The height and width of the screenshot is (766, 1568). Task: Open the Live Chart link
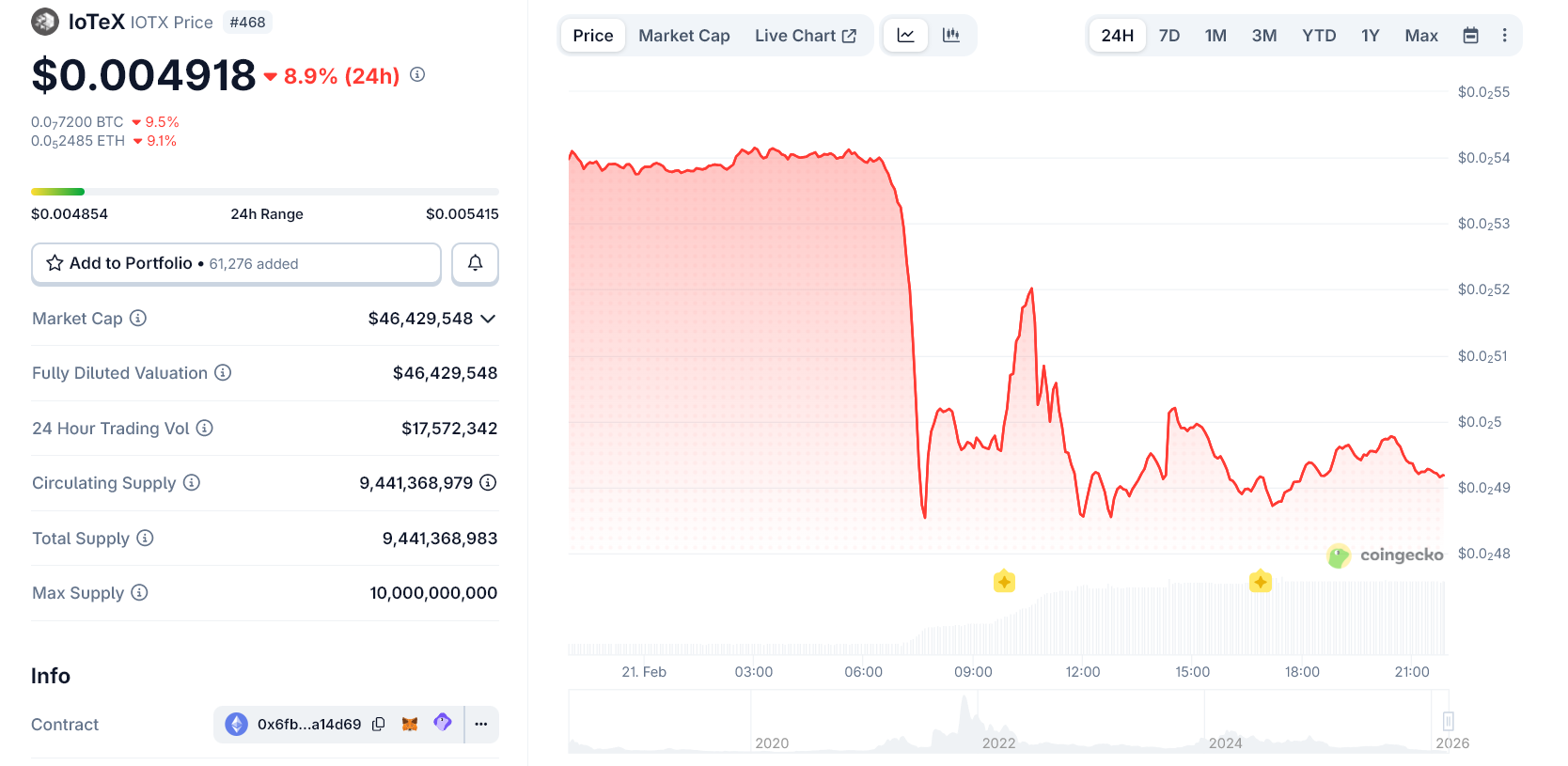point(805,36)
